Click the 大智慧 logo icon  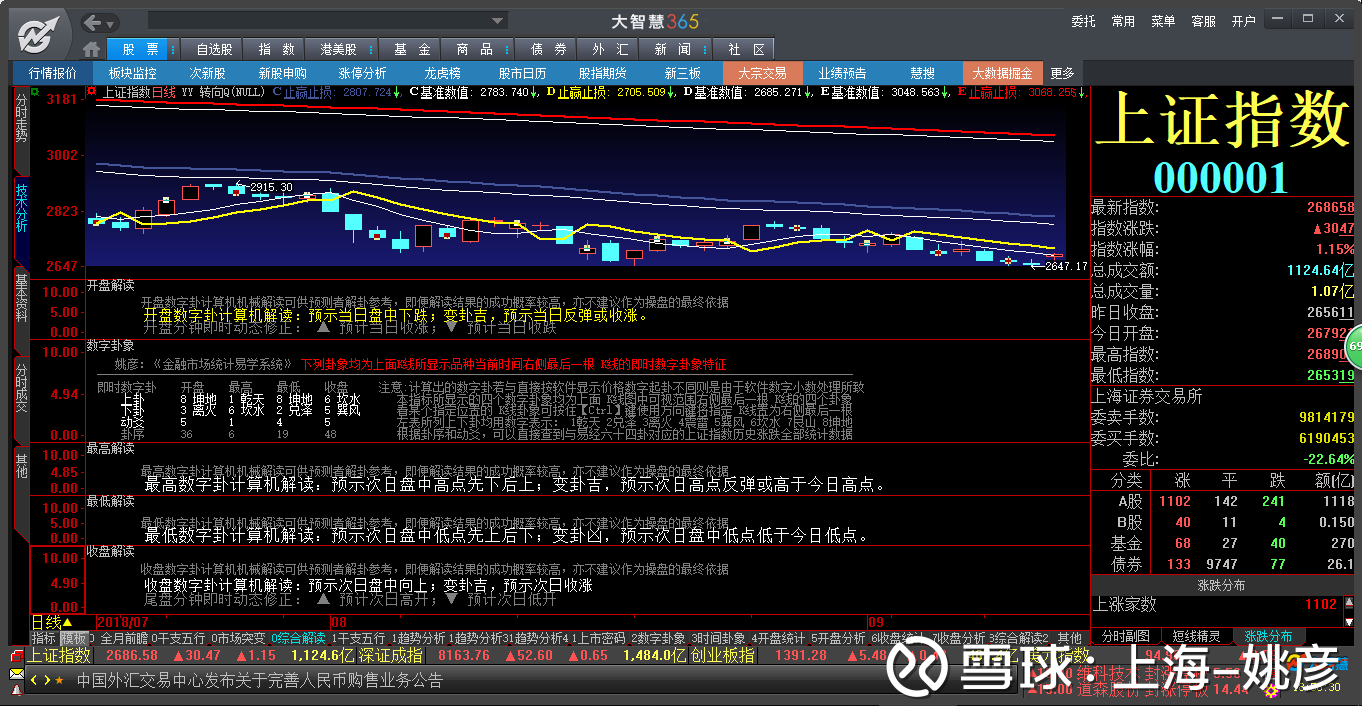click(x=39, y=33)
